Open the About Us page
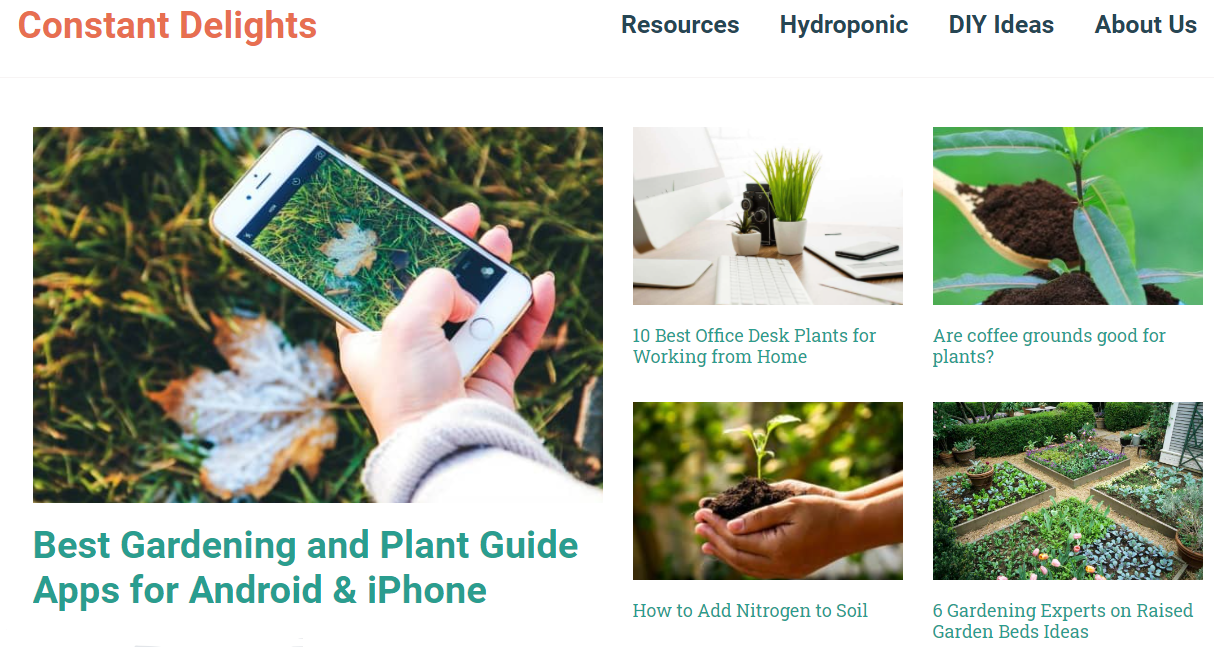The image size is (1214, 647). [x=1145, y=25]
